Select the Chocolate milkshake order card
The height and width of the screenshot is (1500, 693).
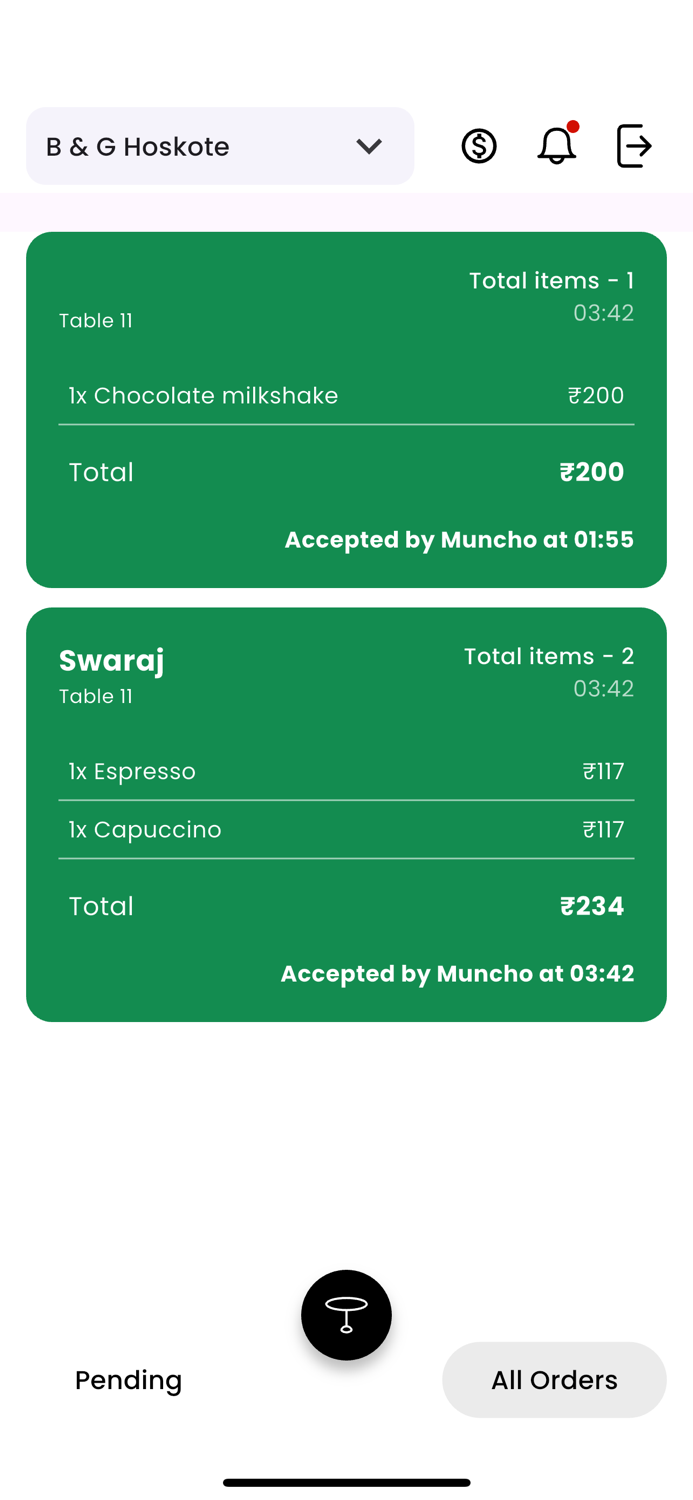coord(346,409)
